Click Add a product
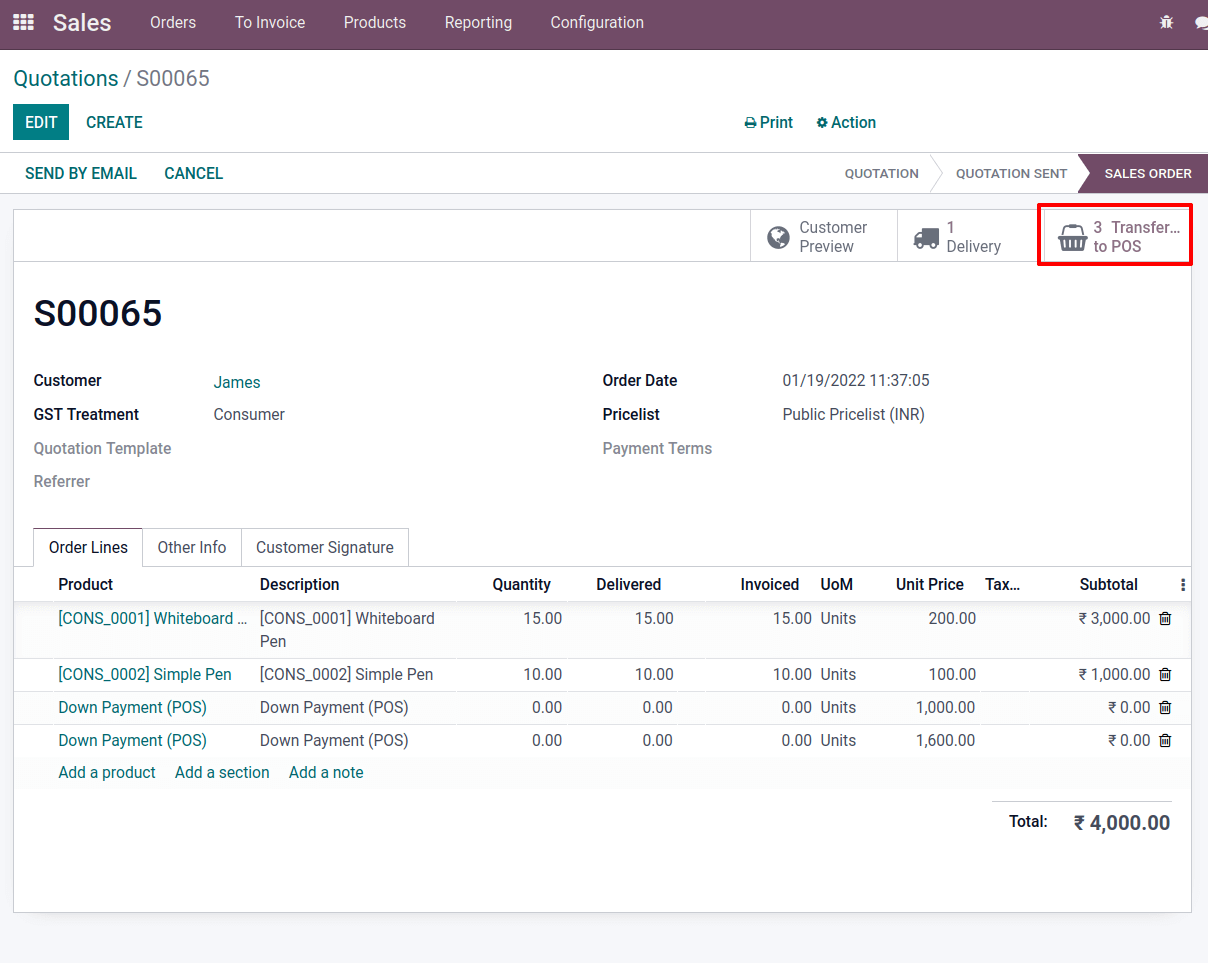This screenshot has width=1208, height=963. [107, 772]
